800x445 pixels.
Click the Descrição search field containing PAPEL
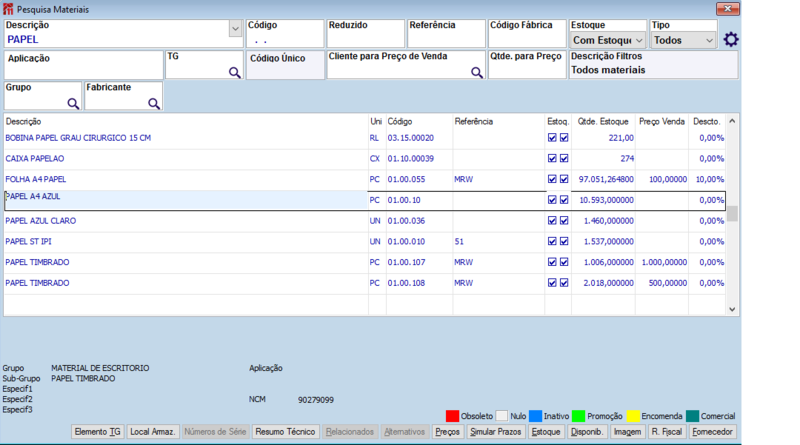pyautogui.click(x=117, y=40)
